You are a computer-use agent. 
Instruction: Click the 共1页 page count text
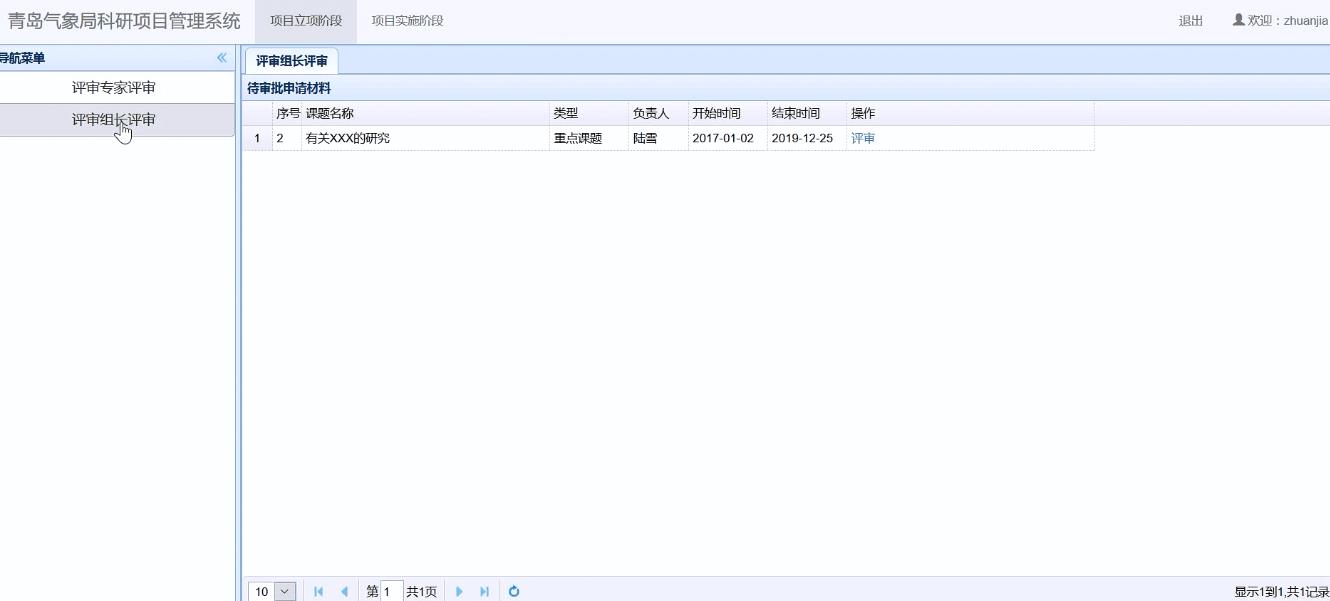click(x=421, y=592)
